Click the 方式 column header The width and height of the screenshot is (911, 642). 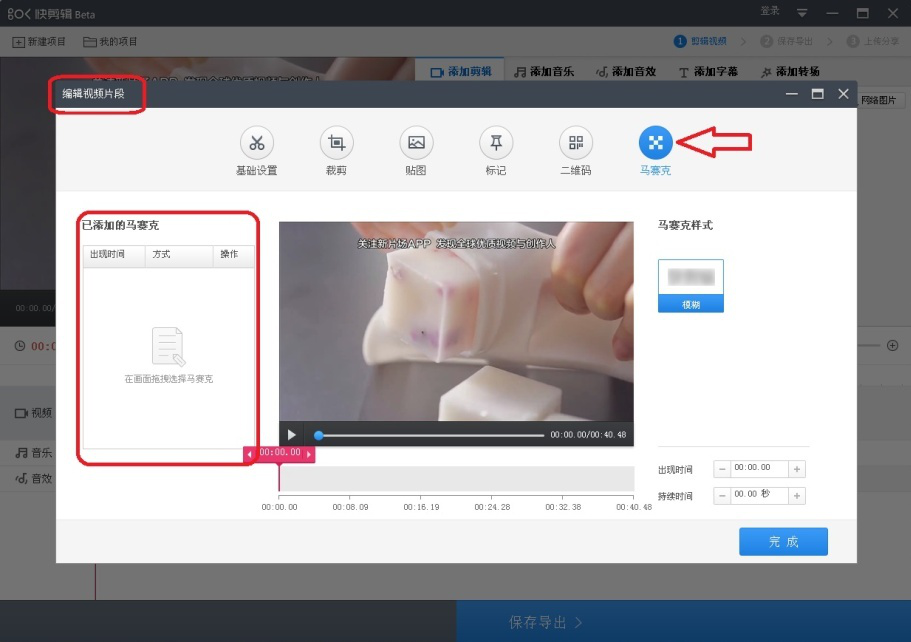(179, 255)
